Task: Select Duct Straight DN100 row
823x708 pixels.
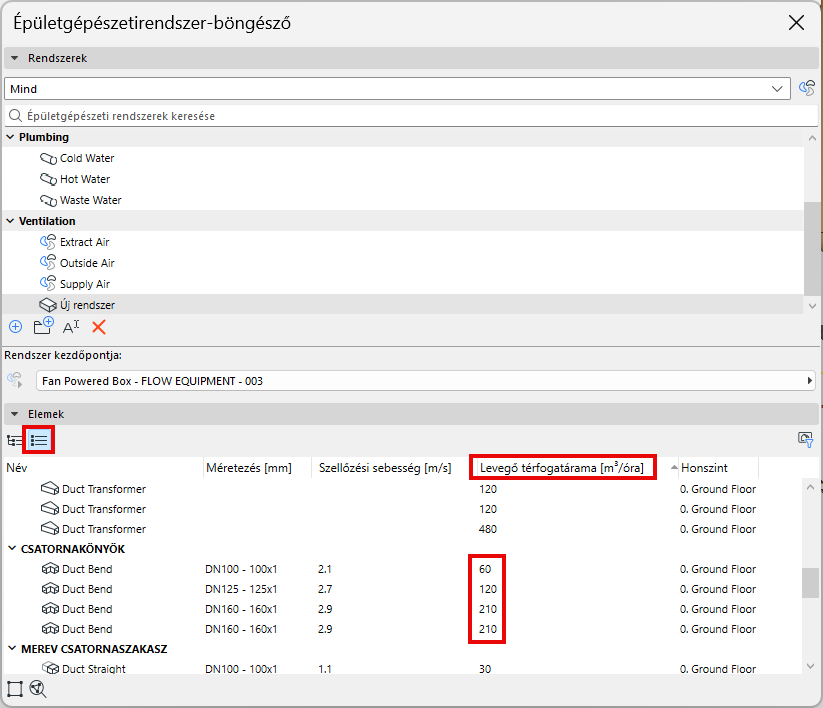Action: 403,668
